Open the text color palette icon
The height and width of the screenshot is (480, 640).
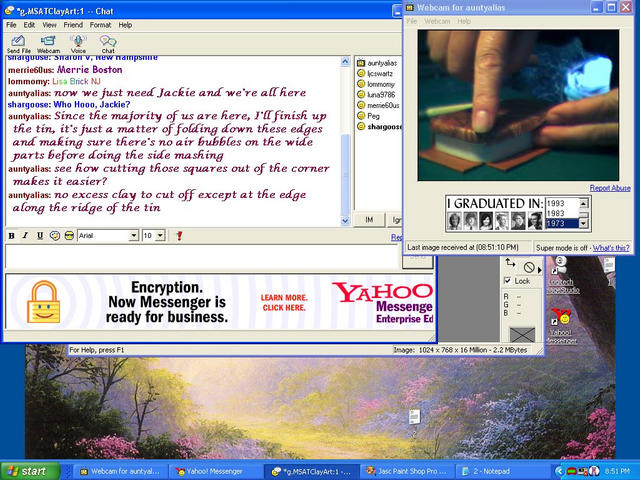pyautogui.click(x=55, y=236)
